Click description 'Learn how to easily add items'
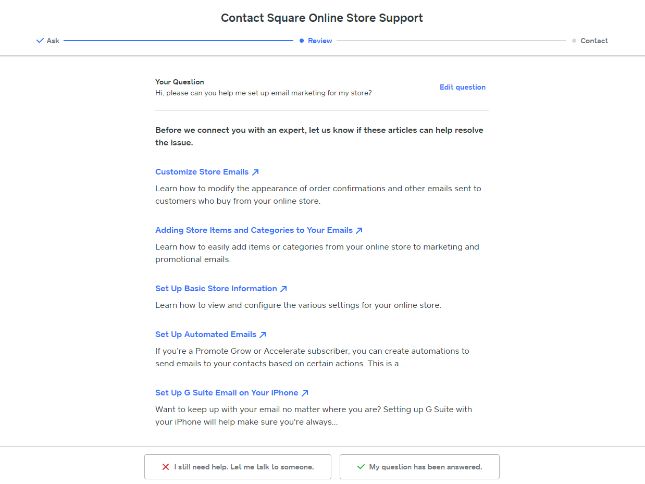 tap(317, 253)
